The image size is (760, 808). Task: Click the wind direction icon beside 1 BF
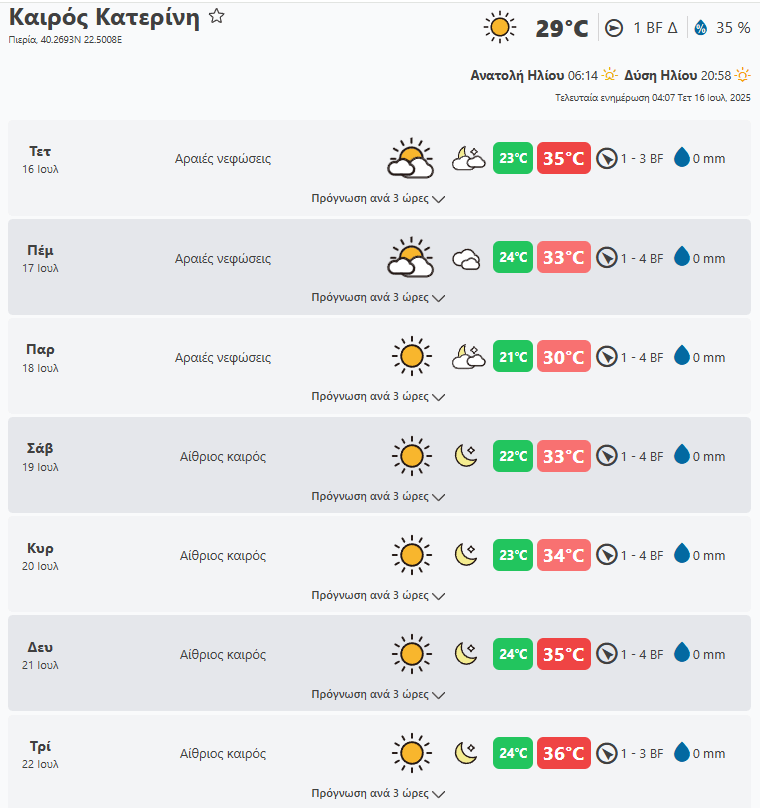(x=614, y=28)
